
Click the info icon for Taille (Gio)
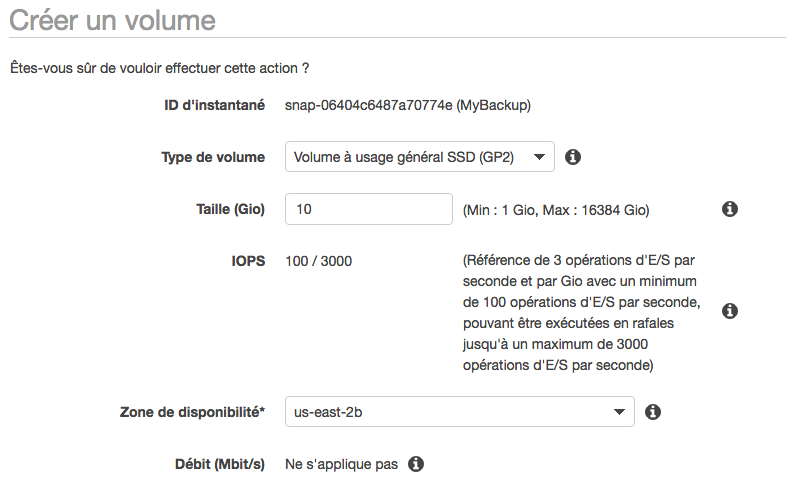click(730, 209)
